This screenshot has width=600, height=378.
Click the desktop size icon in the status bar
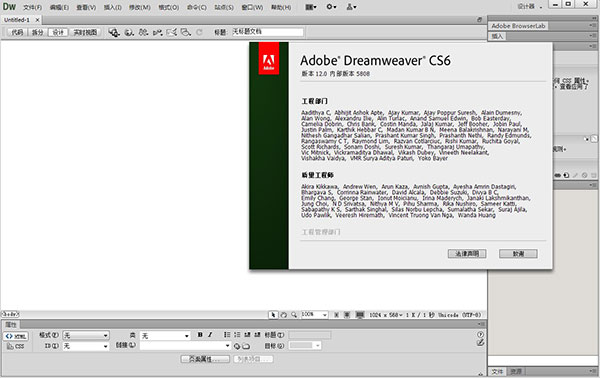click(360, 314)
